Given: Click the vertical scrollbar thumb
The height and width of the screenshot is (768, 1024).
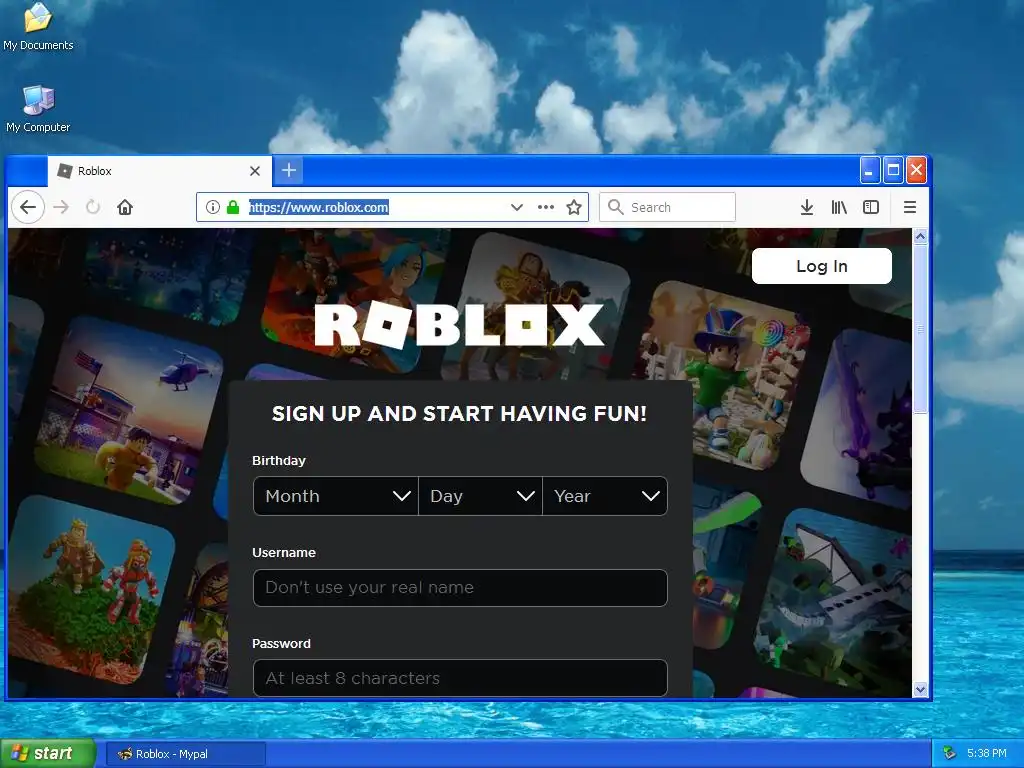Looking at the screenshot, I should tap(920, 328).
